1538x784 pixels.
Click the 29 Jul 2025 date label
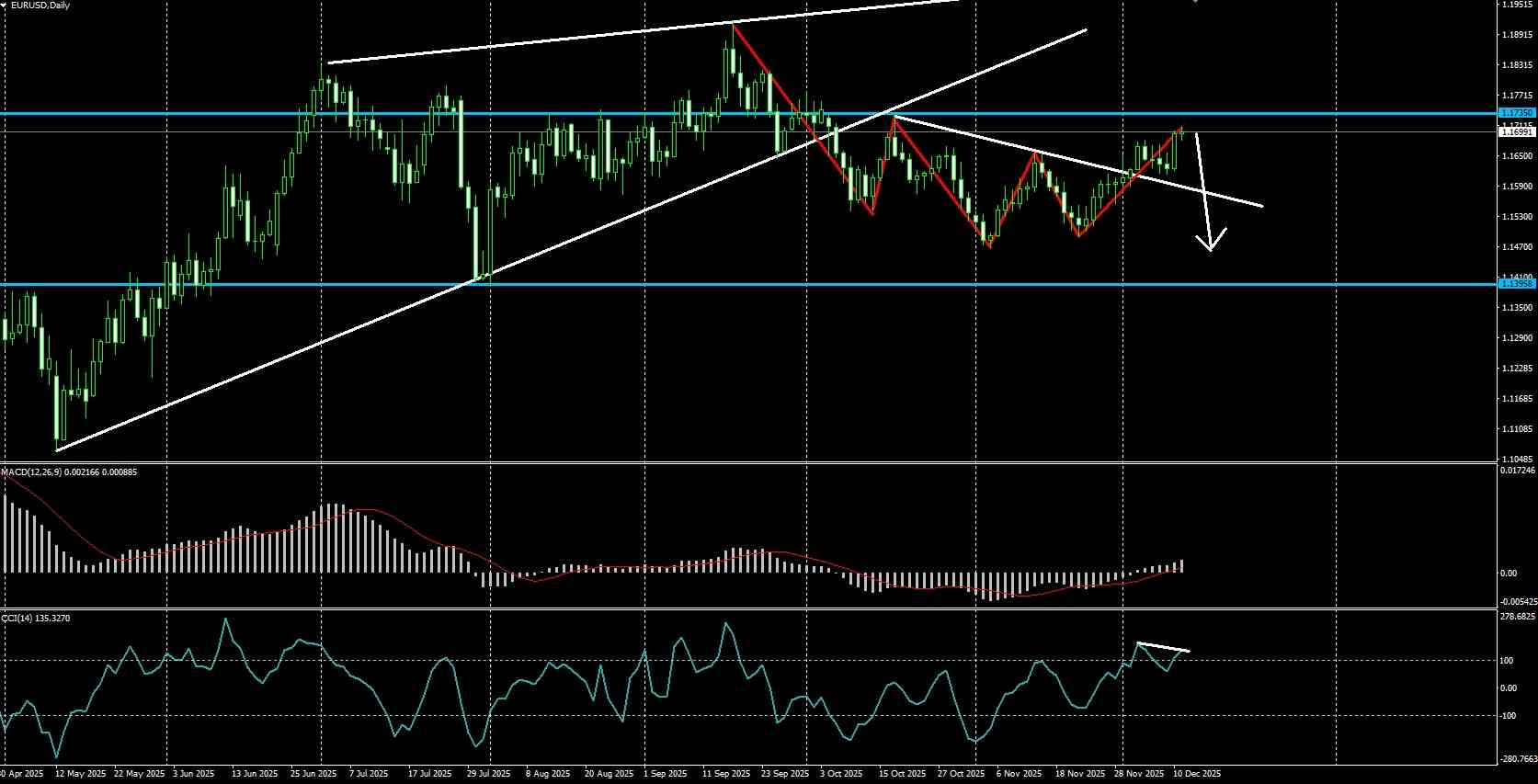click(x=488, y=774)
